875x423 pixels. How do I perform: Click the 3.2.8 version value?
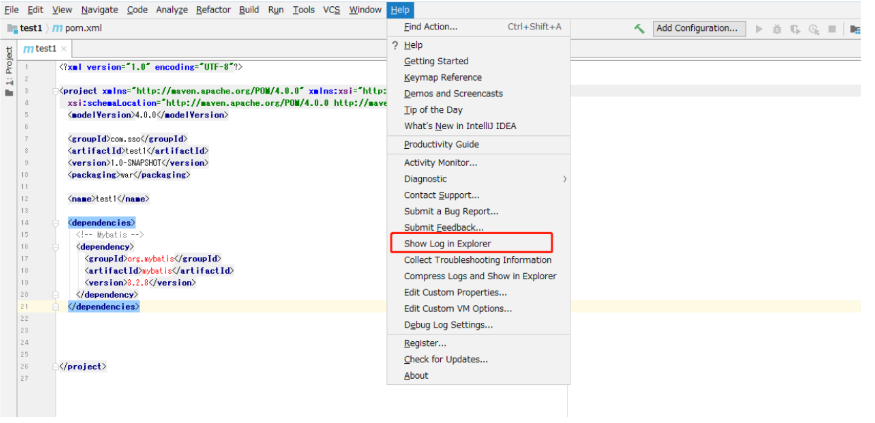137,283
